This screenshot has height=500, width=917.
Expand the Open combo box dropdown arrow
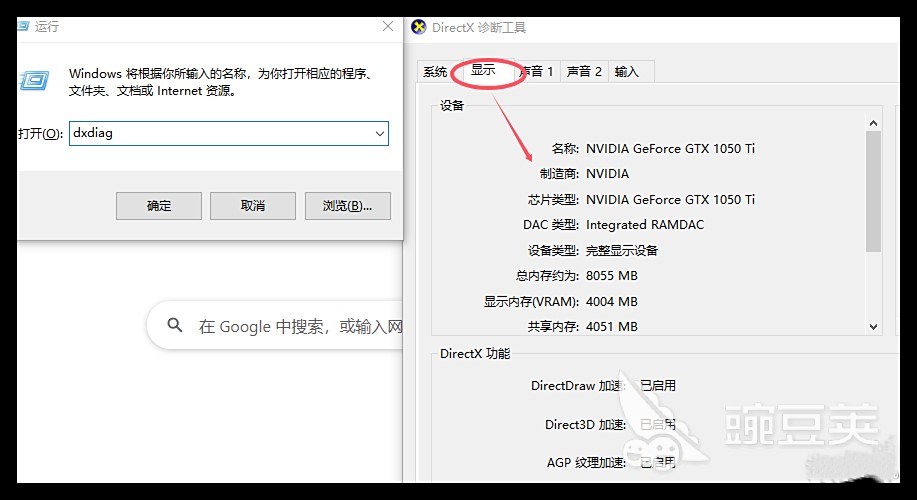[x=379, y=133]
